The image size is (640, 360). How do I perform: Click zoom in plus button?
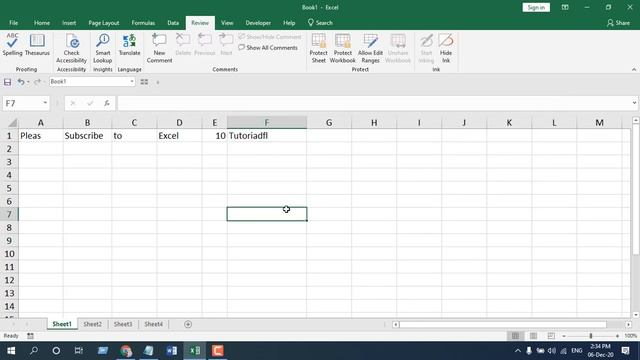[x=617, y=336]
